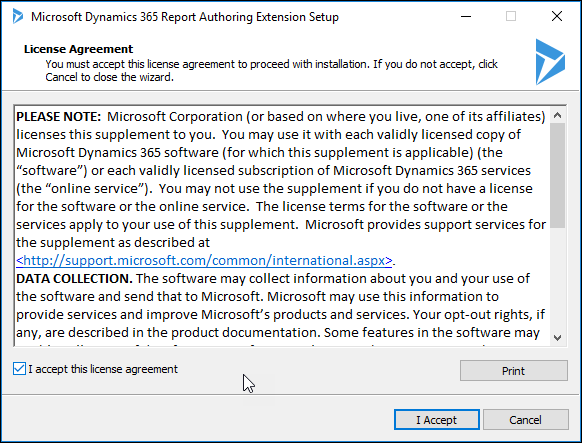The image size is (582, 443).
Task: Minimize the setup window
Action: coord(466,16)
